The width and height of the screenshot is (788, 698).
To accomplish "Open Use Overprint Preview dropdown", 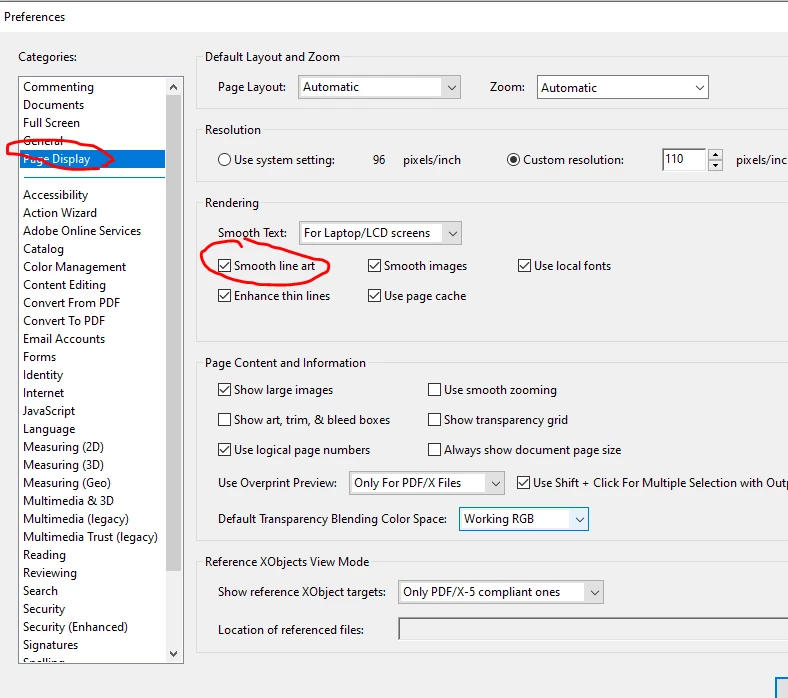I will point(427,483).
